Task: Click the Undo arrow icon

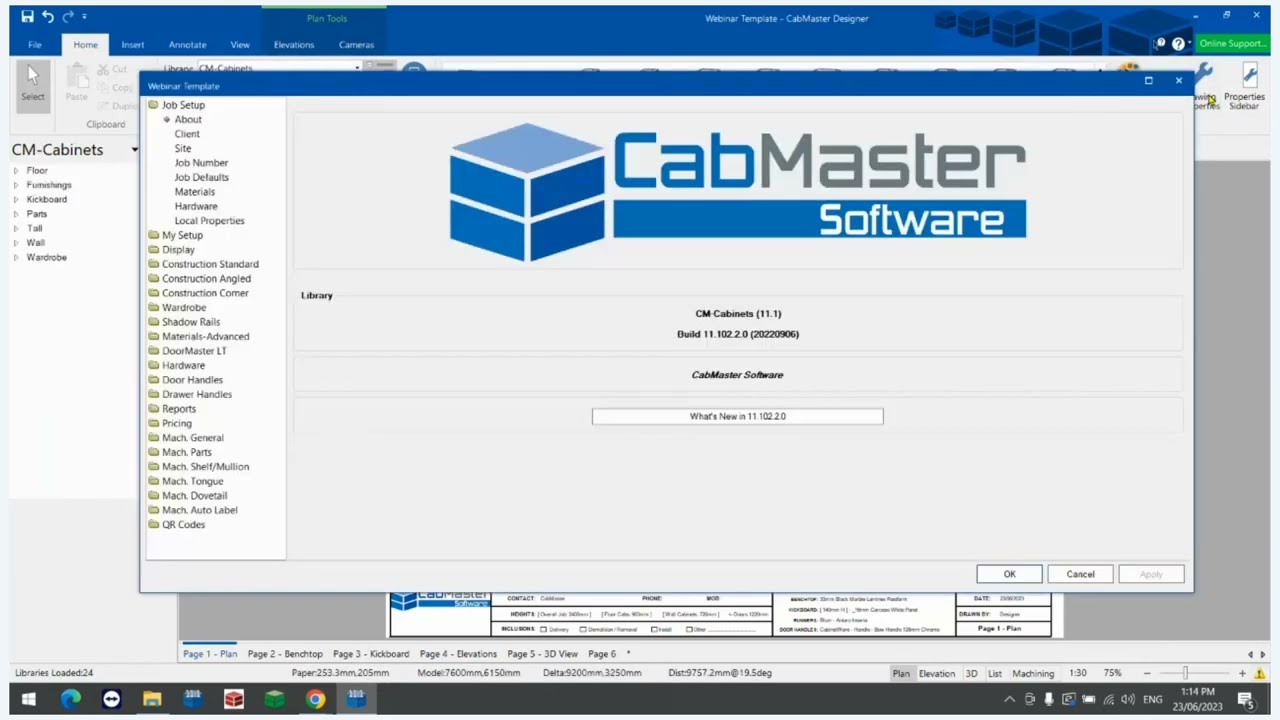Action: tap(47, 16)
